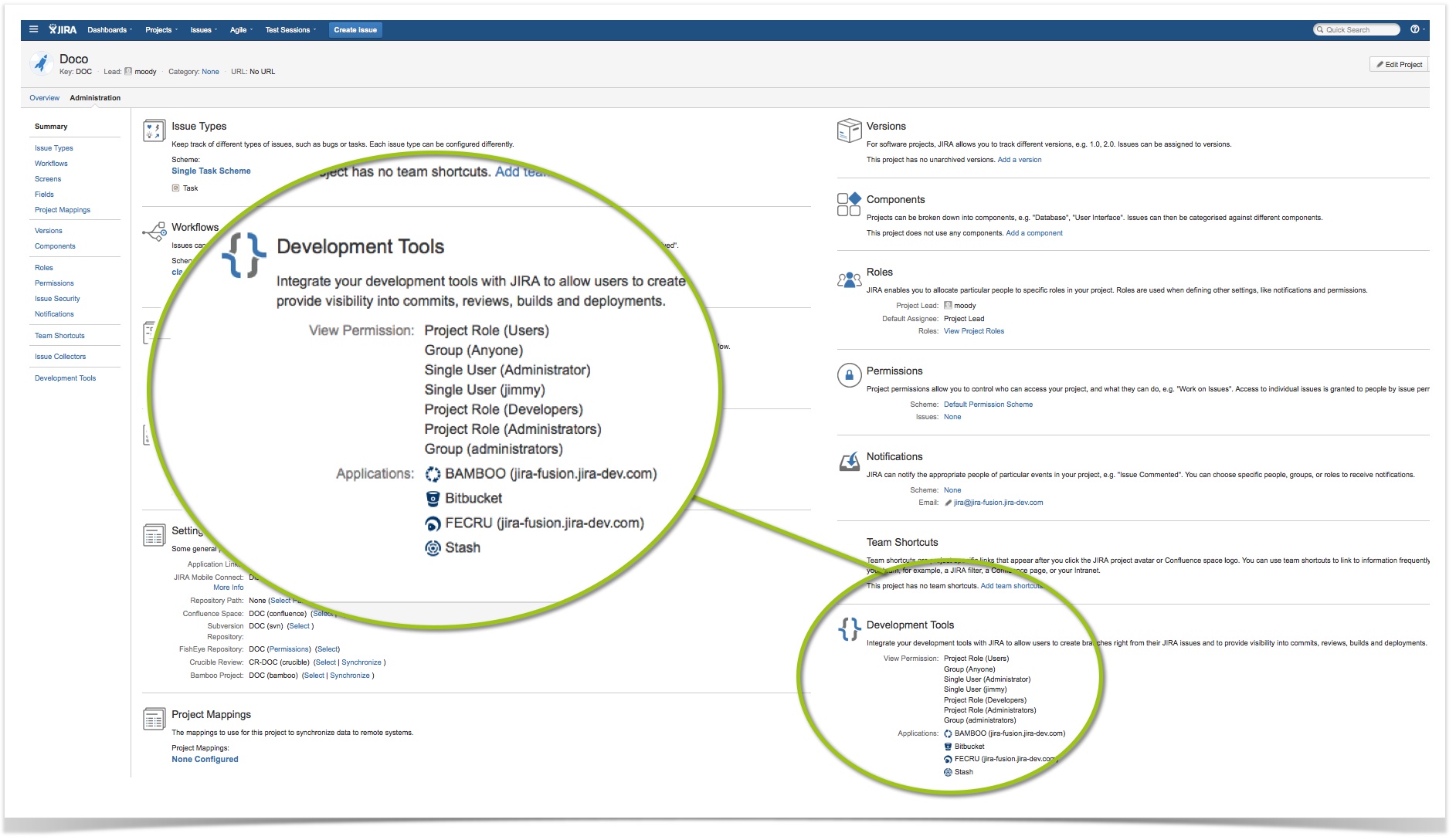Click More Info under JIRA Mobile Connect
The height and width of the screenshot is (840, 1456).
point(229,588)
